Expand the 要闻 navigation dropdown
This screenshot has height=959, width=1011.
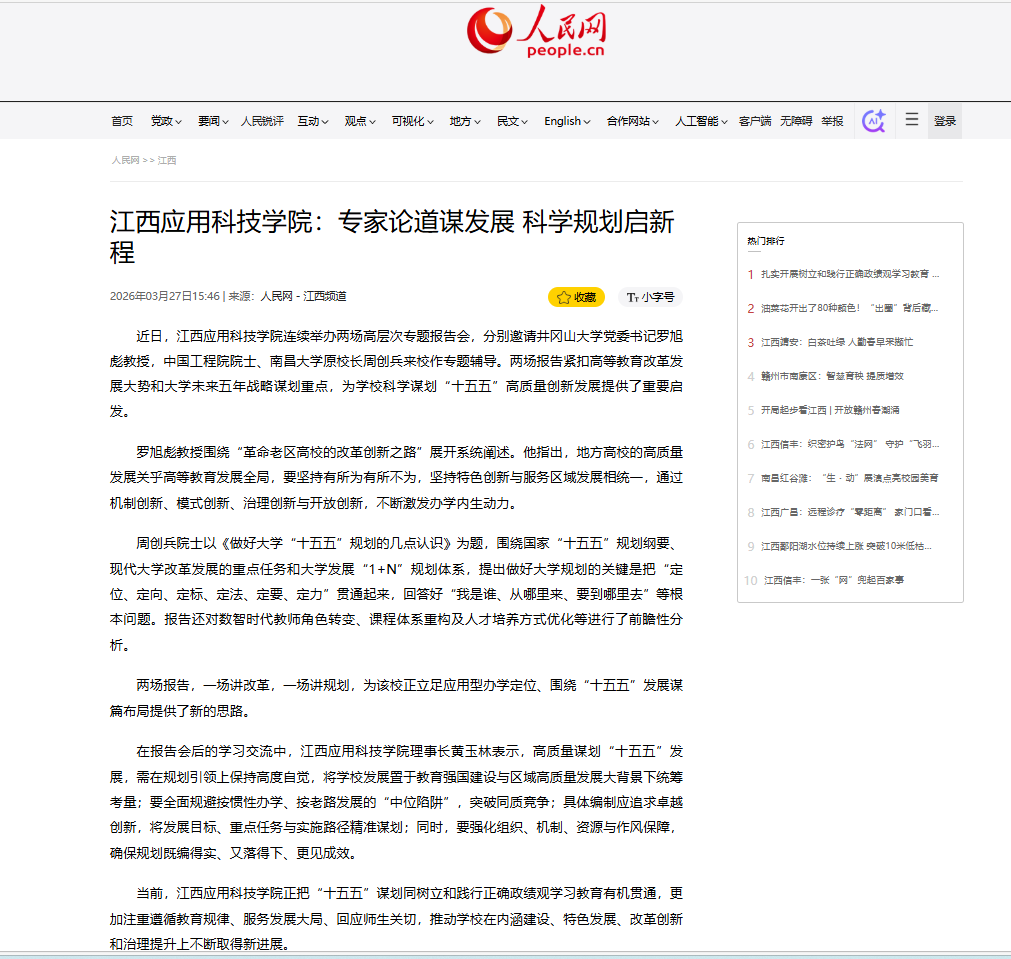coord(213,121)
